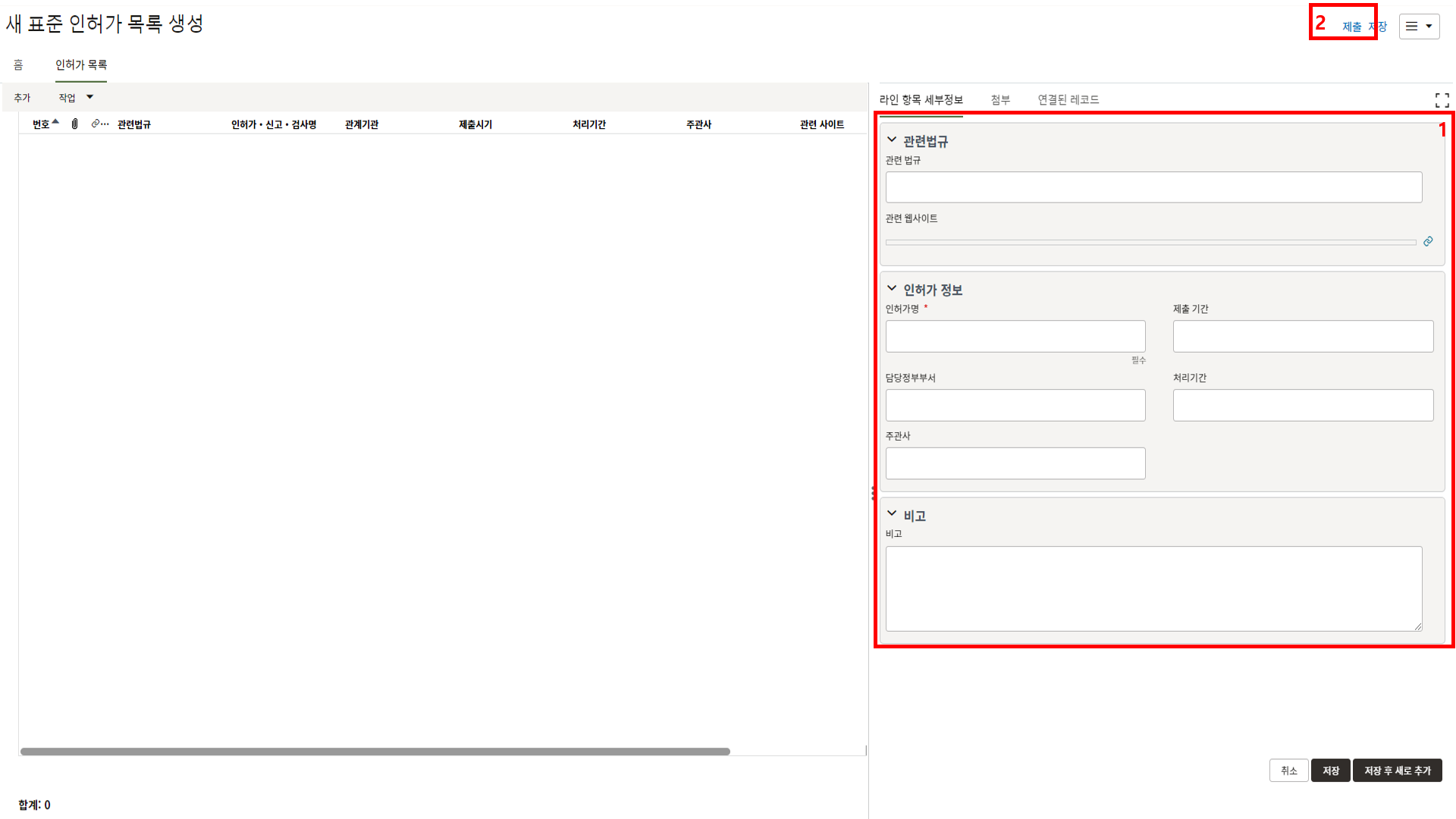Click the 저장 후 새로 추가 button
Screen dimensions: 1456x819
pos(1397,770)
